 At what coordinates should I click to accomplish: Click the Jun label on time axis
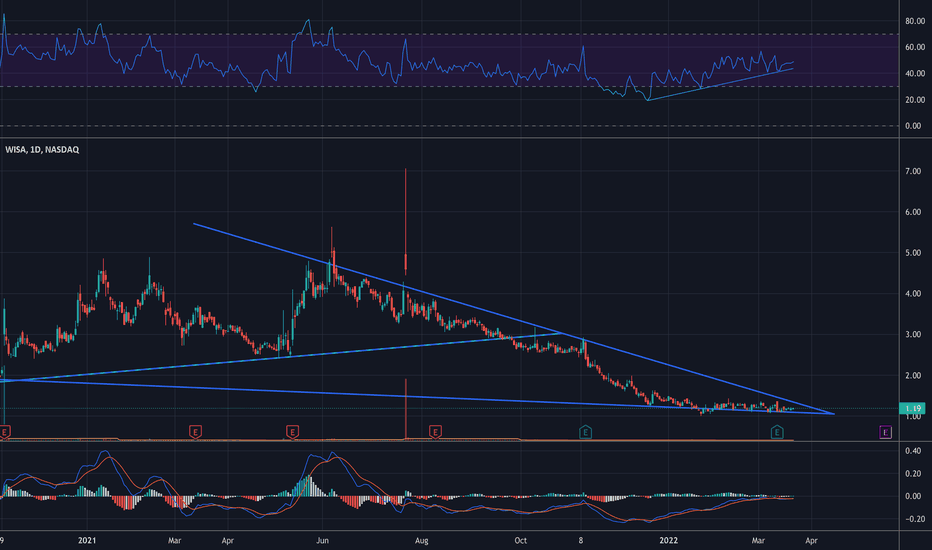[x=322, y=540]
